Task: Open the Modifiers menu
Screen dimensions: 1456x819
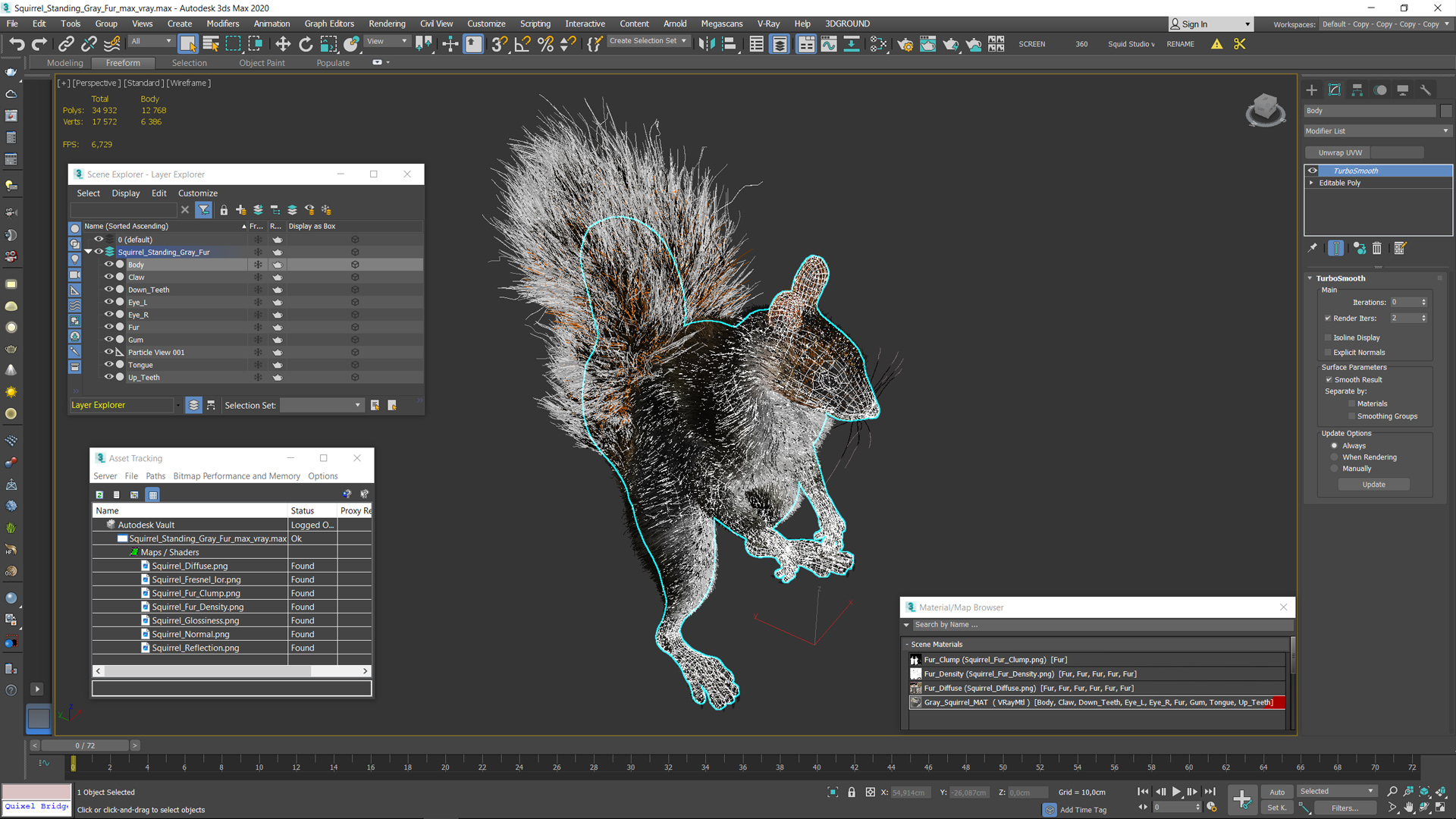Action: point(223,24)
